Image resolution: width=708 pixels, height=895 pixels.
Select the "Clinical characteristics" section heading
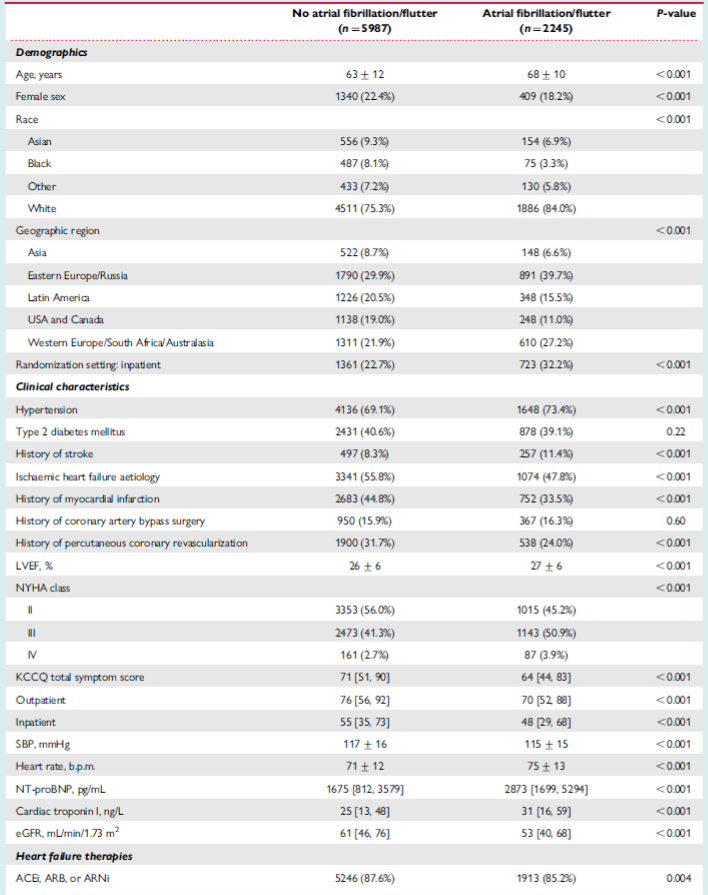(72, 386)
